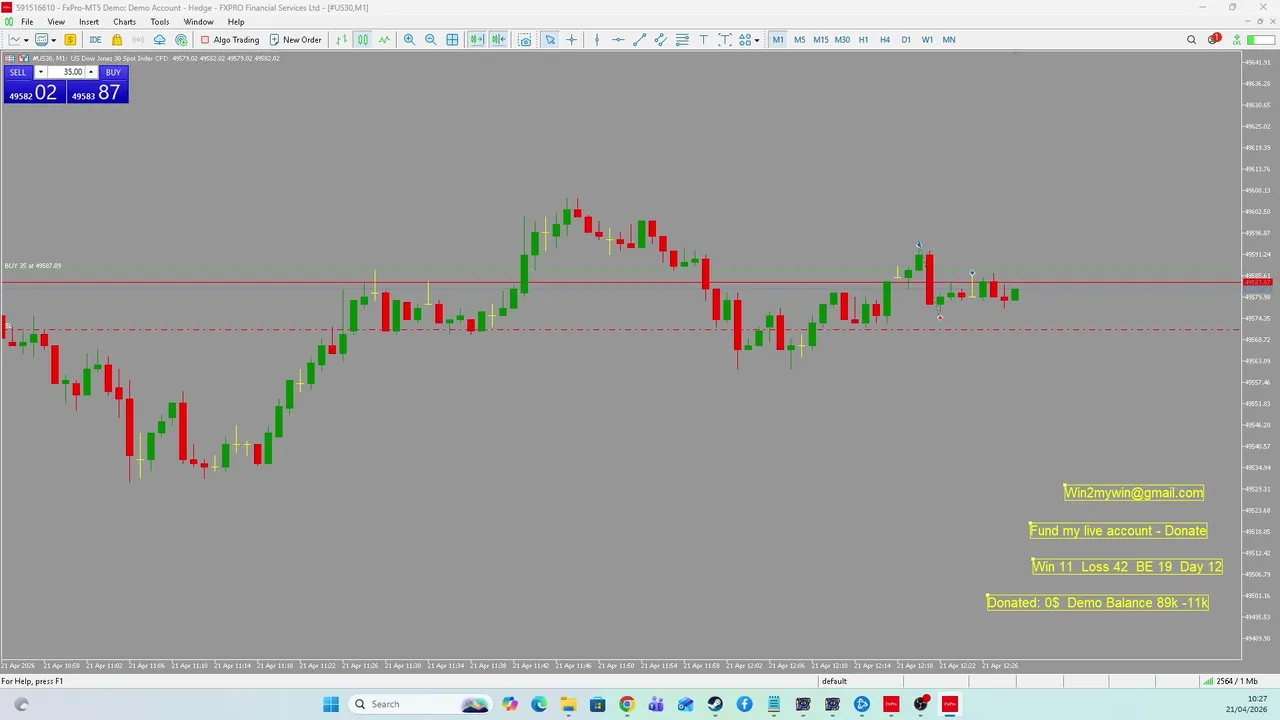Open Steam from the taskbar
This screenshot has height=720, width=1280.
tap(715, 704)
